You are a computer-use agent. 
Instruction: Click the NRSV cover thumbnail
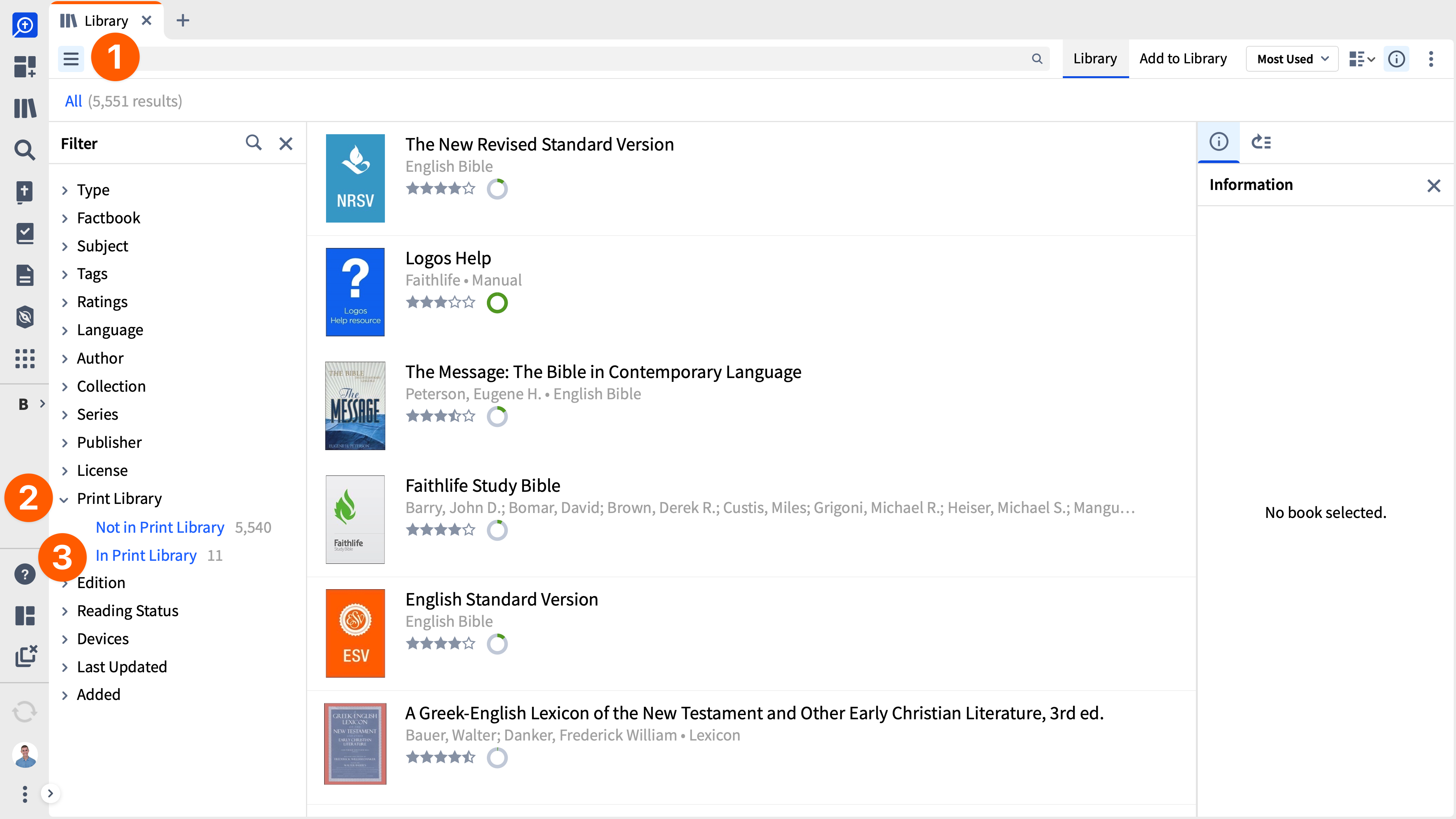click(356, 178)
